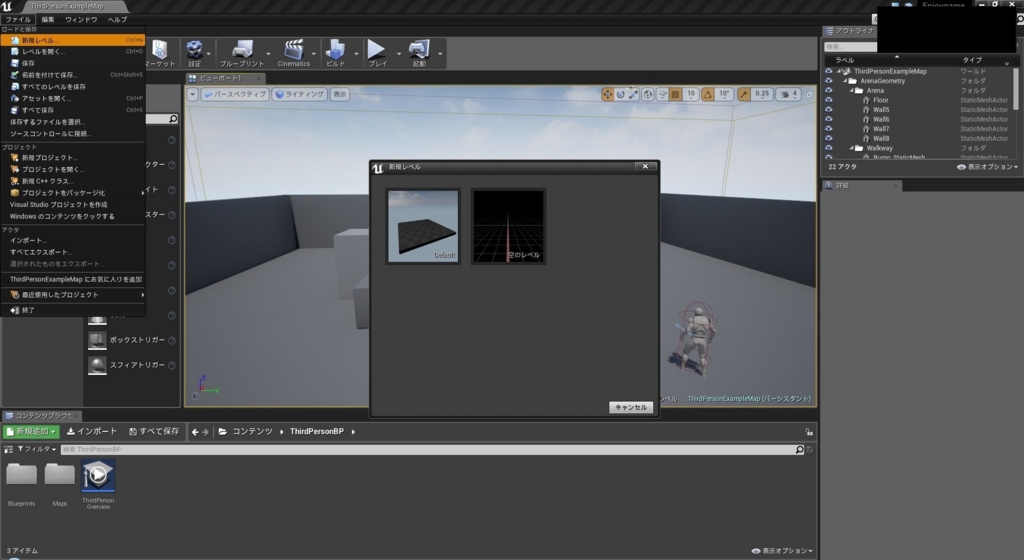The width and height of the screenshot is (1024, 560).
Task: Click the maximize viewport icon
Action: [x=809, y=95]
